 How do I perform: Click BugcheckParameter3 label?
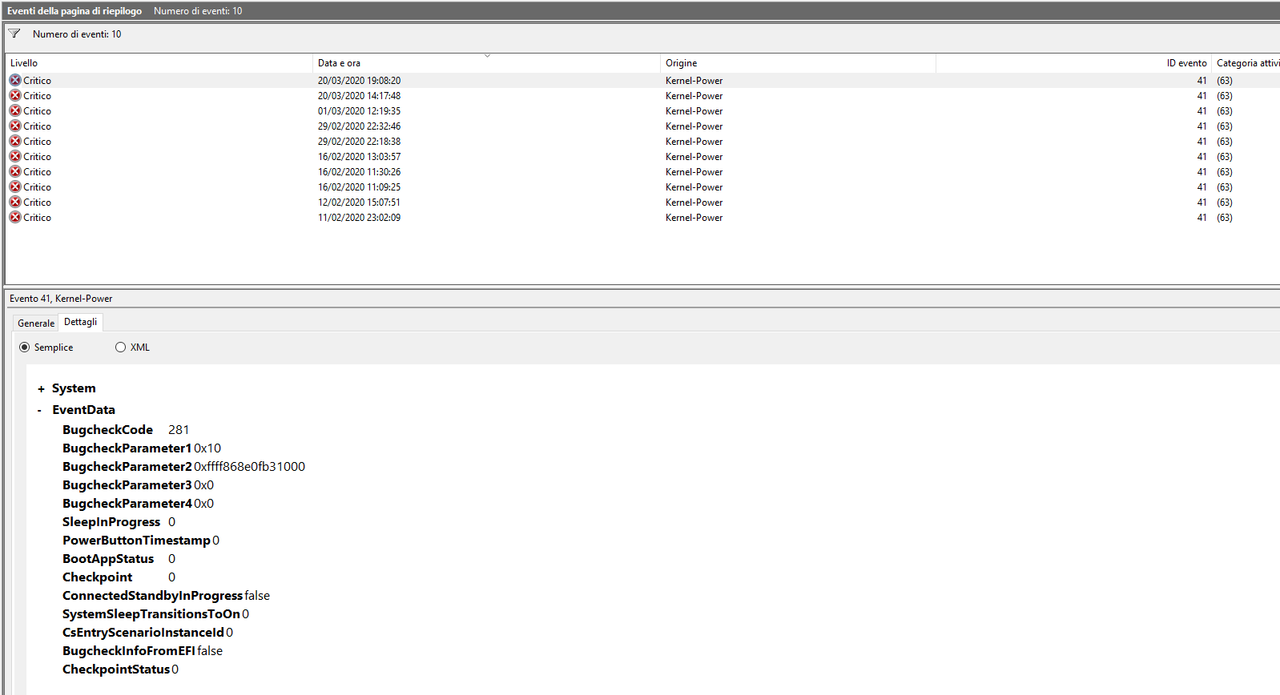pos(127,485)
